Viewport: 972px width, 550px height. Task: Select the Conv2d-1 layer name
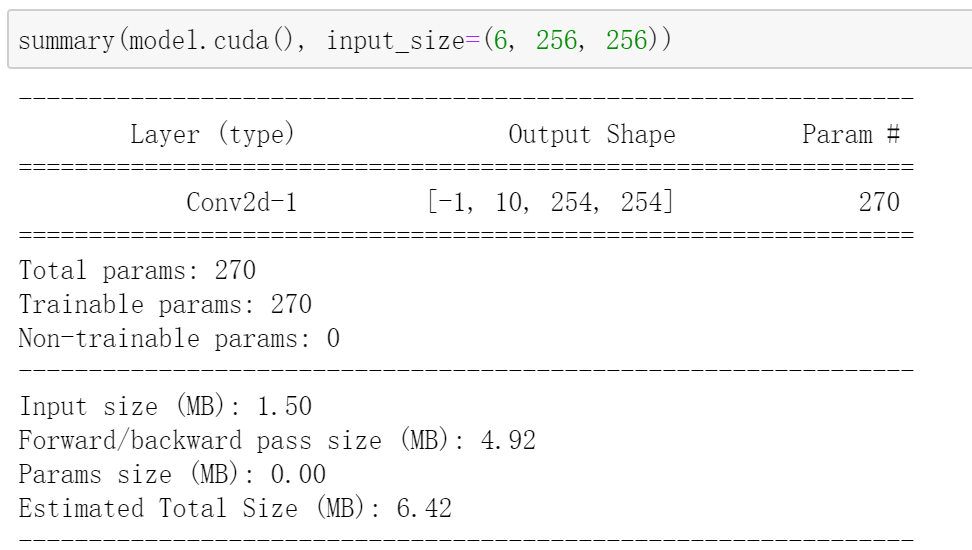point(242,202)
